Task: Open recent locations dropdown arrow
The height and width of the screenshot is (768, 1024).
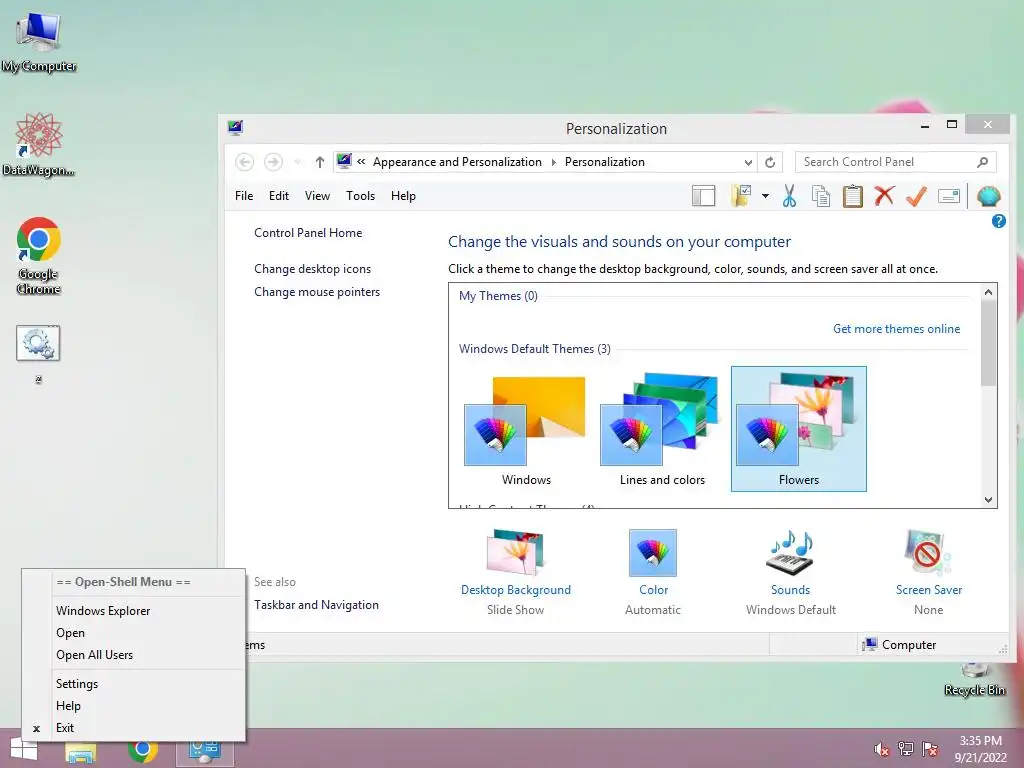Action: [x=297, y=162]
